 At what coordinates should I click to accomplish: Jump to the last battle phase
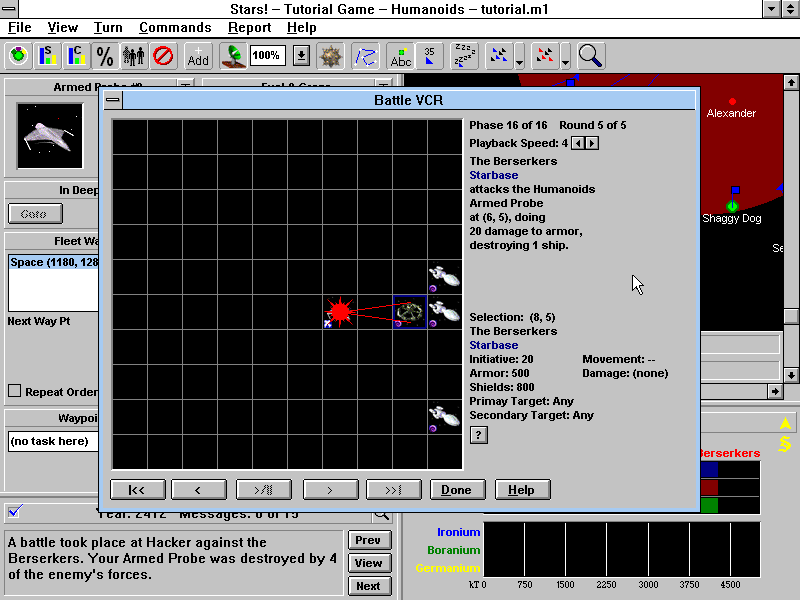point(394,490)
